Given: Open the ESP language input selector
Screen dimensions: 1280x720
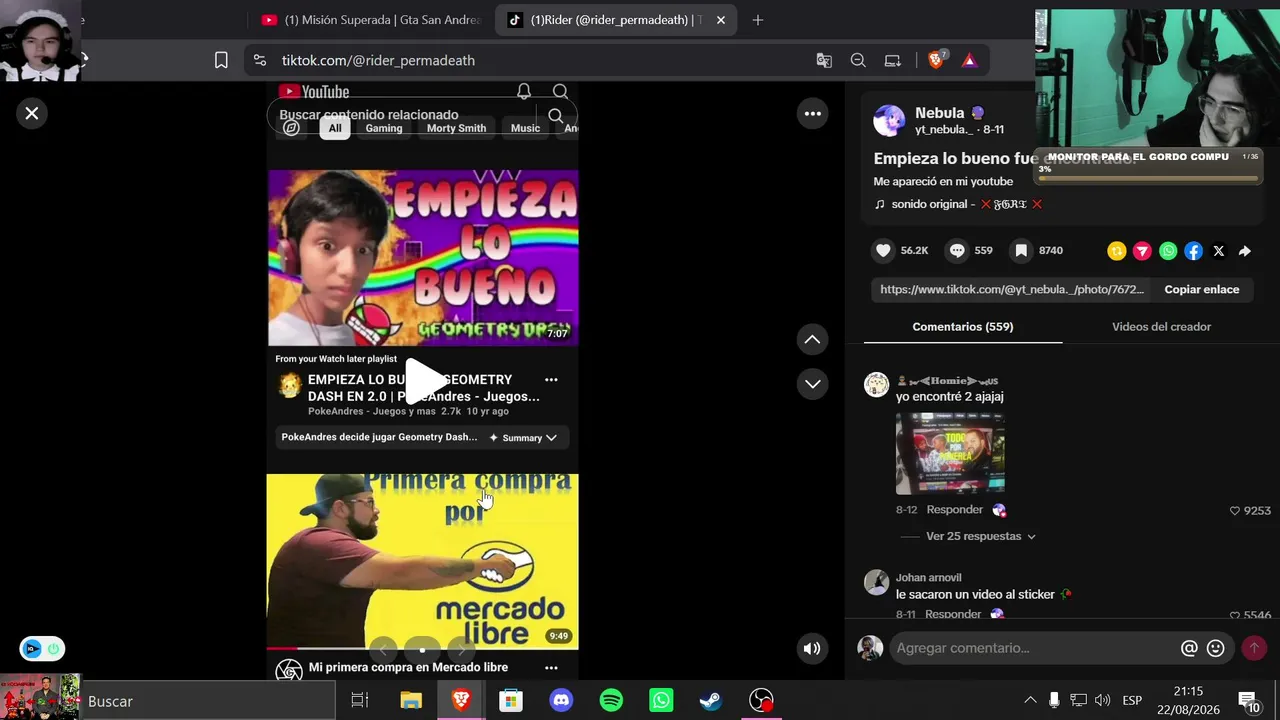Looking at the screenshot, I should pos(1132,700).
